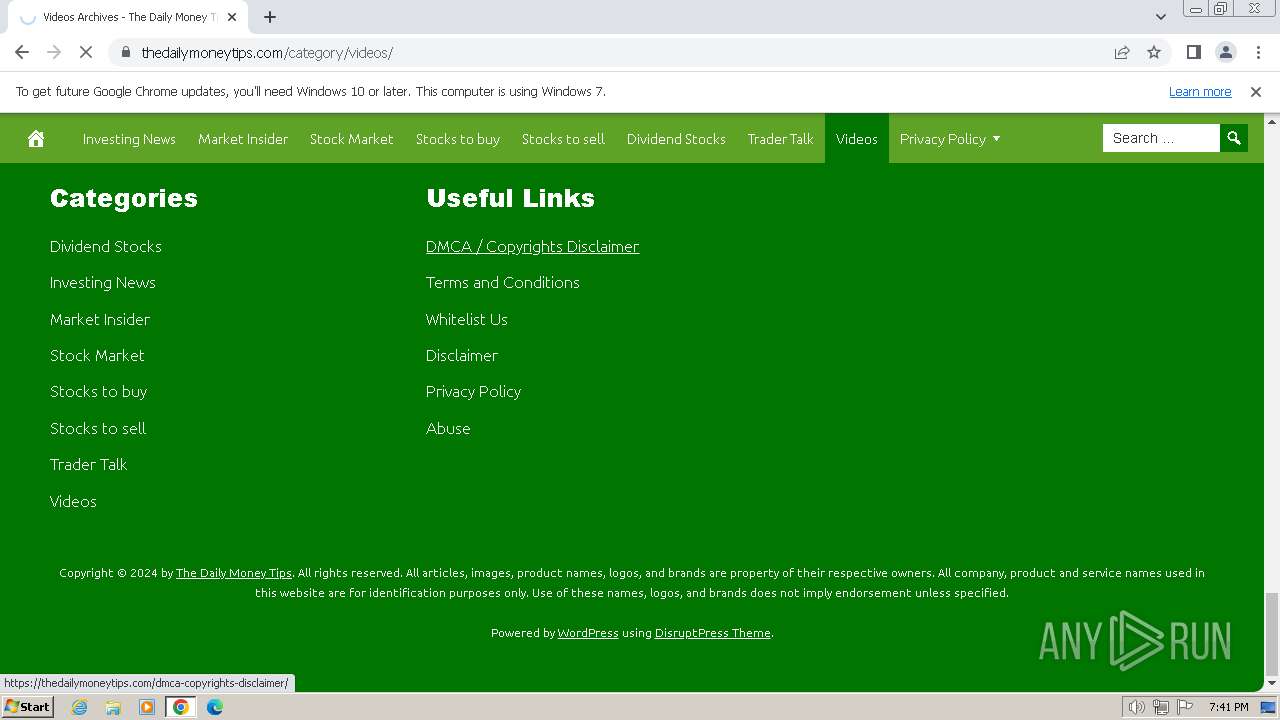1280x720 pixels.
Task: Open the DisruptPress Theme link
Action: [x=713, y=633]
